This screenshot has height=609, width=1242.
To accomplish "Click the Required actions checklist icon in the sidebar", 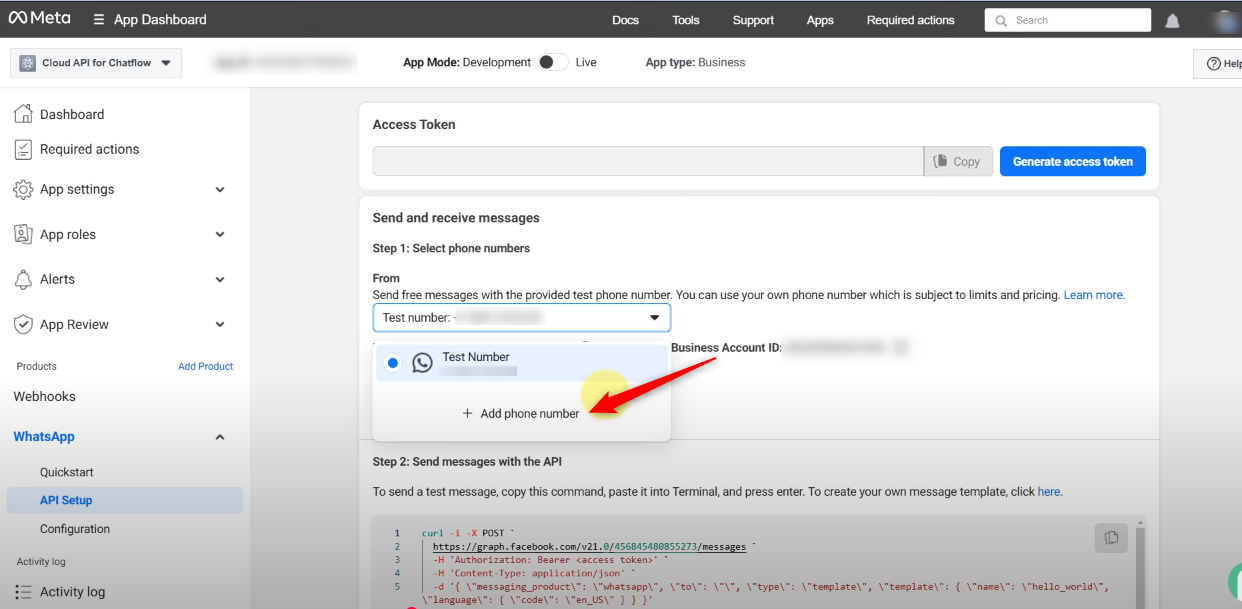I will click(x=23, y=149).
